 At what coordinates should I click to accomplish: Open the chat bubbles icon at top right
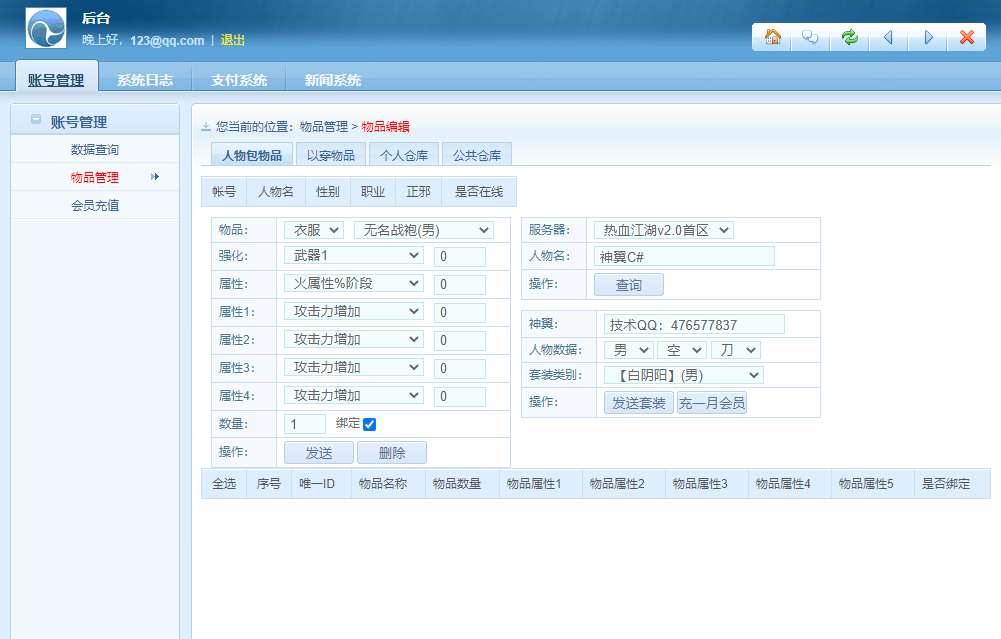[810, 37]
